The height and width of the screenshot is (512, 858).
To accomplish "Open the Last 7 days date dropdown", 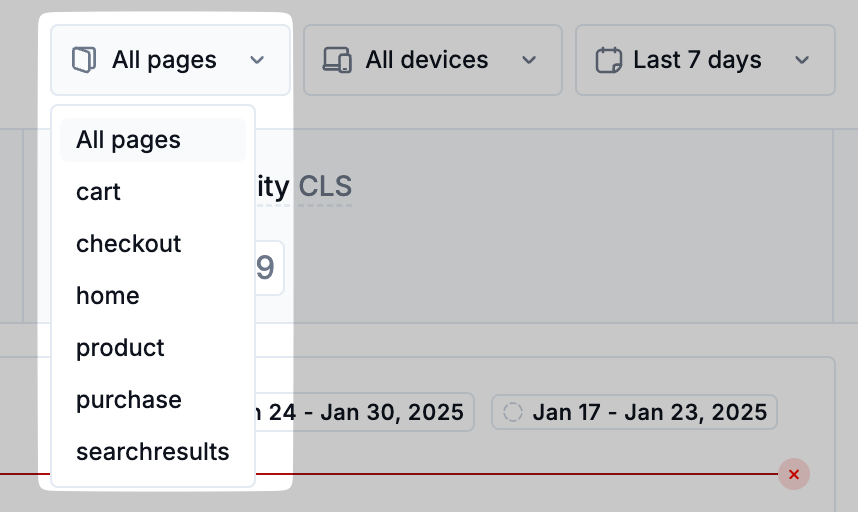I will coord(801,60).
